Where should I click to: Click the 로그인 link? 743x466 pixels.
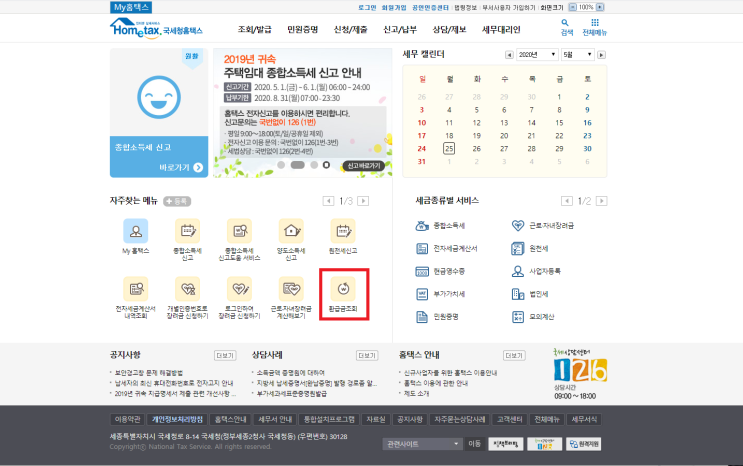[367, 8]
